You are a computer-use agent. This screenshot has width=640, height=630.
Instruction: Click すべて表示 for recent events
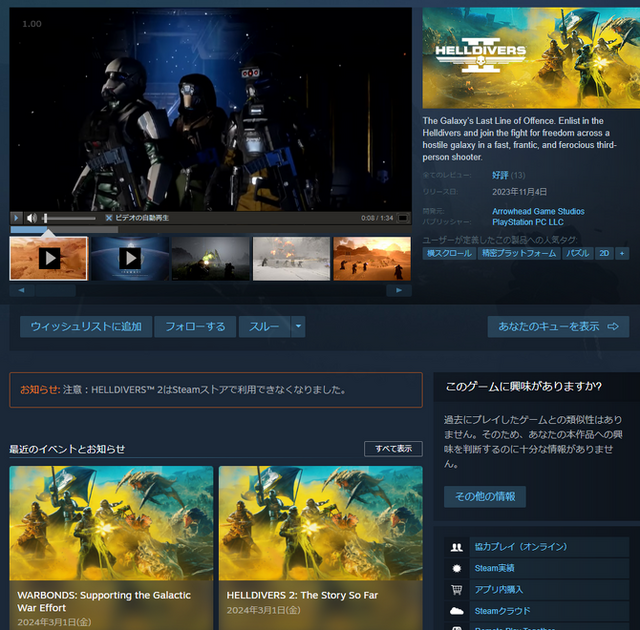pos(393,449)
